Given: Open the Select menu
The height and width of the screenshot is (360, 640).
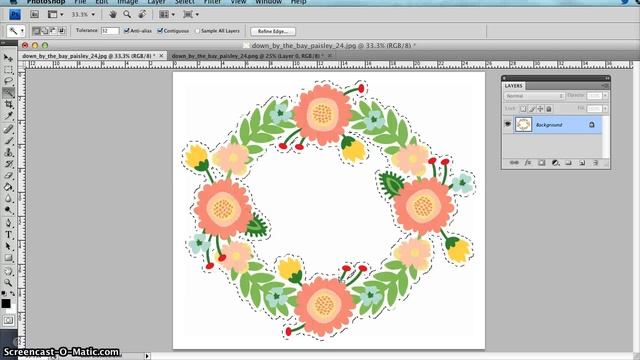Looking at the screenshot, I should 184,2.
